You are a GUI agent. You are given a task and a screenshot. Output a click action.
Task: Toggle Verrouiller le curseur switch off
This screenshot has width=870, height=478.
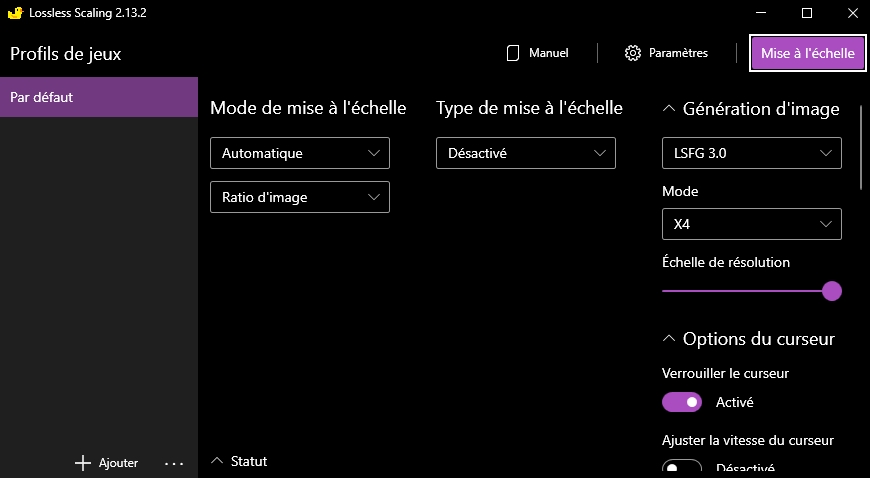click(682, 402)
